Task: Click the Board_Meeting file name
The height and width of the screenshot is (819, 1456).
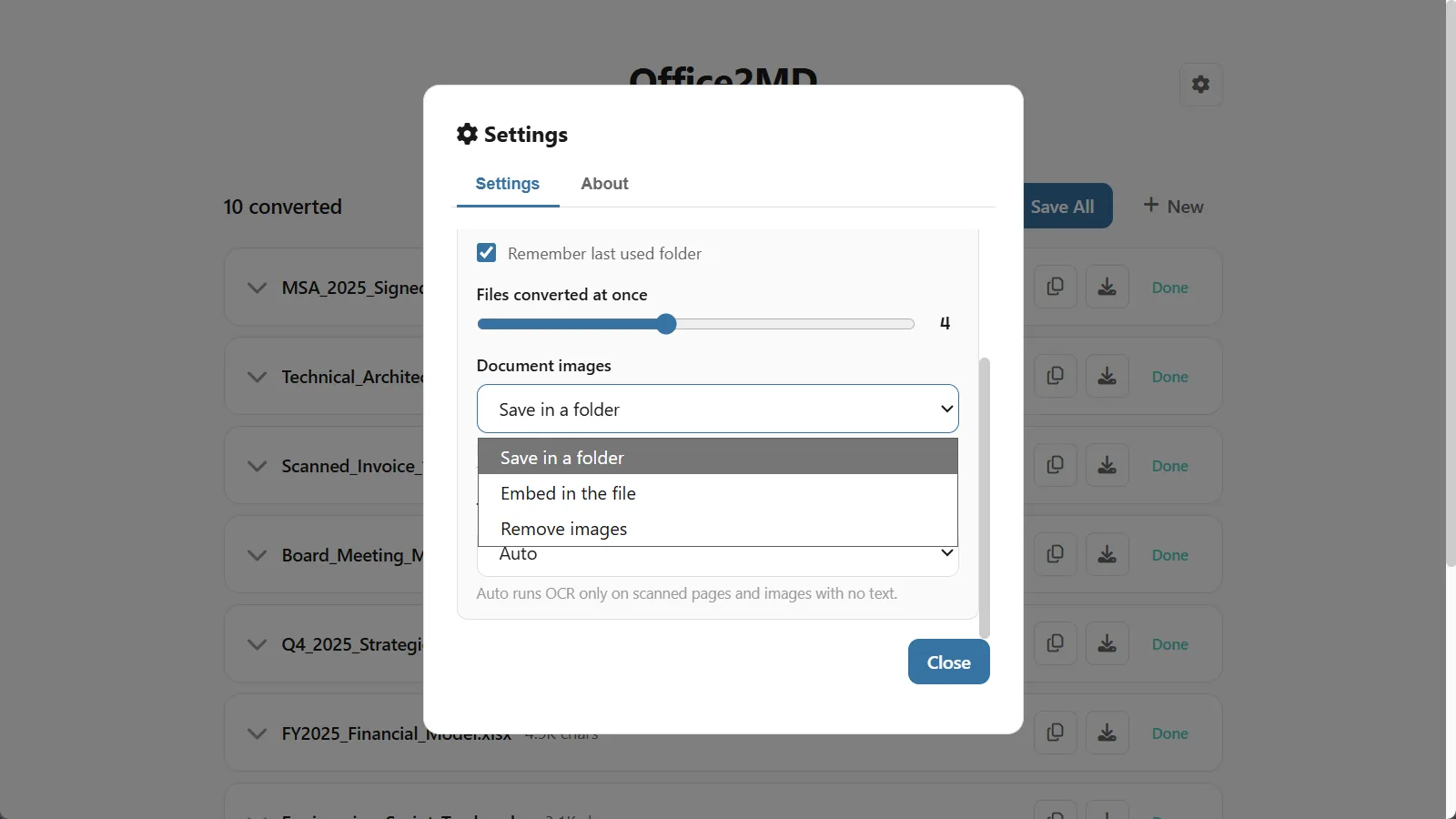Action: [x=353, y=555]
